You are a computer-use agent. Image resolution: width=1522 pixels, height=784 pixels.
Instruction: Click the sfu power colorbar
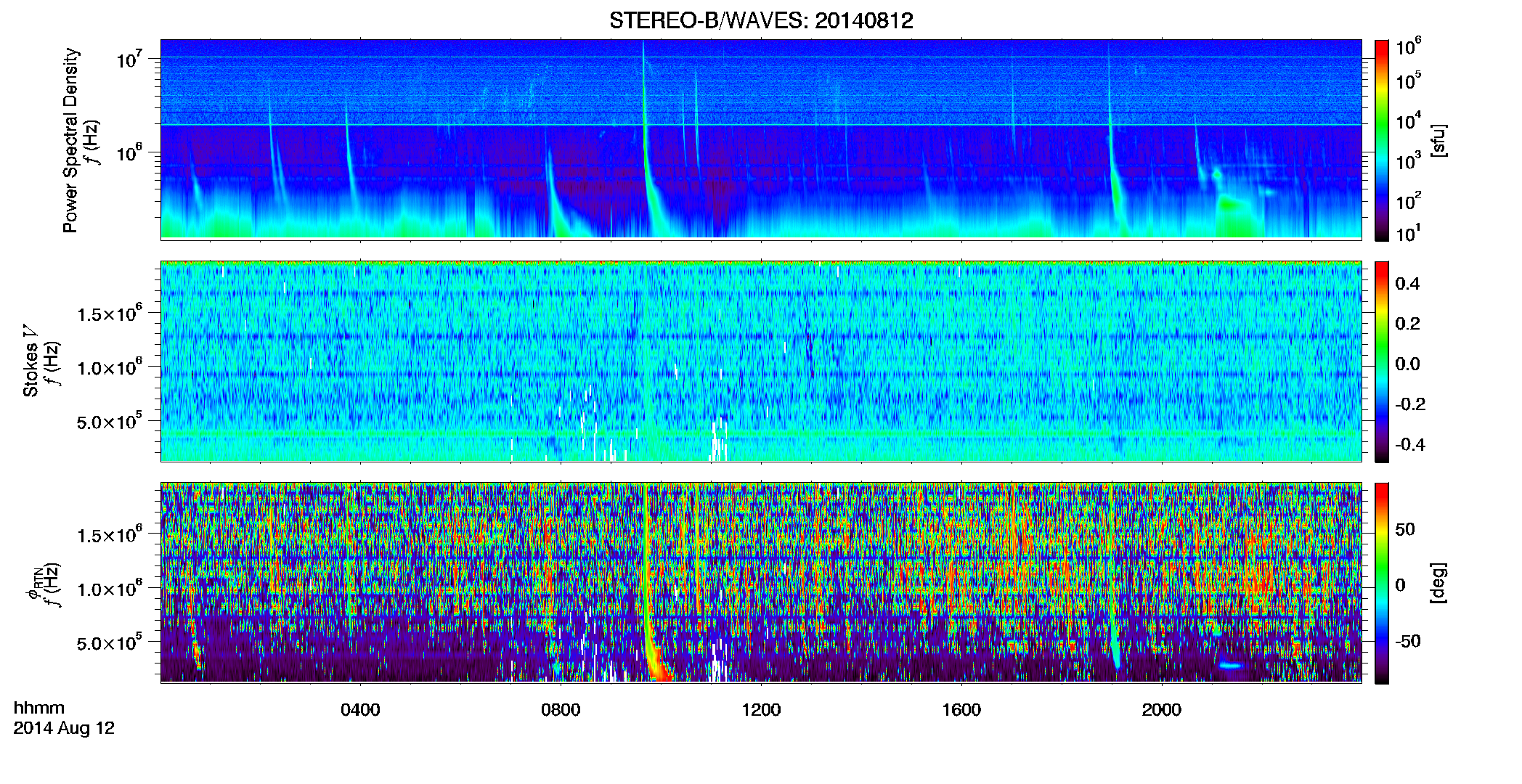[x=1382, y=140]
